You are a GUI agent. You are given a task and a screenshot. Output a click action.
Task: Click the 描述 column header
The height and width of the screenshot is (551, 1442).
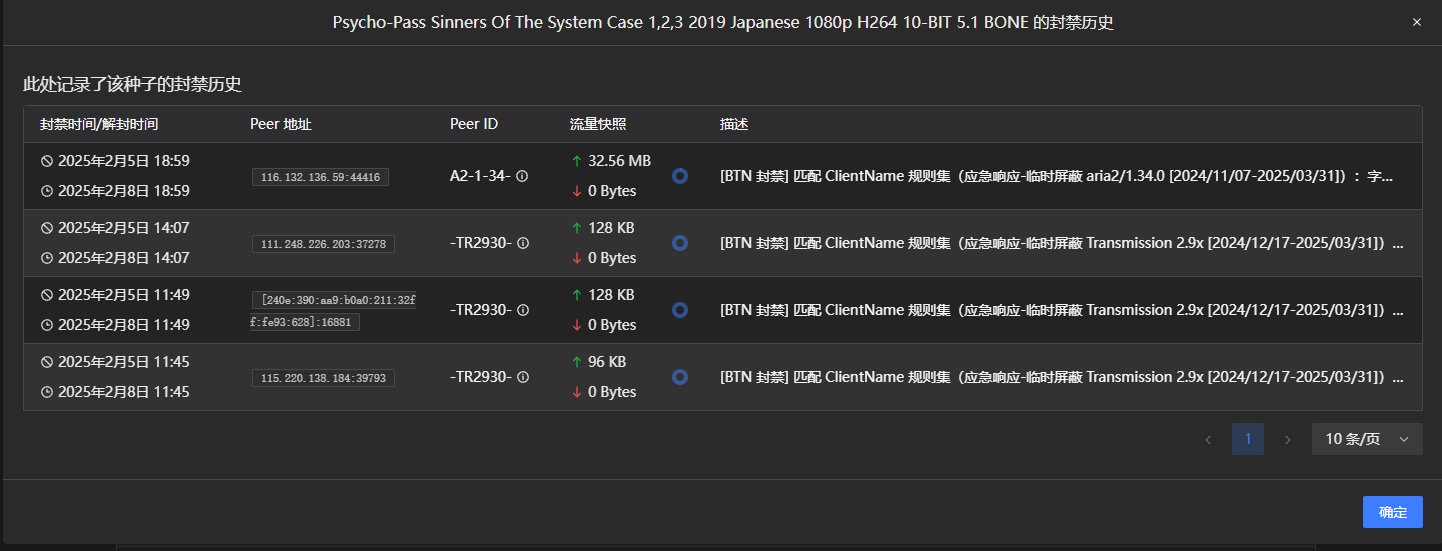tap(734, 124)
